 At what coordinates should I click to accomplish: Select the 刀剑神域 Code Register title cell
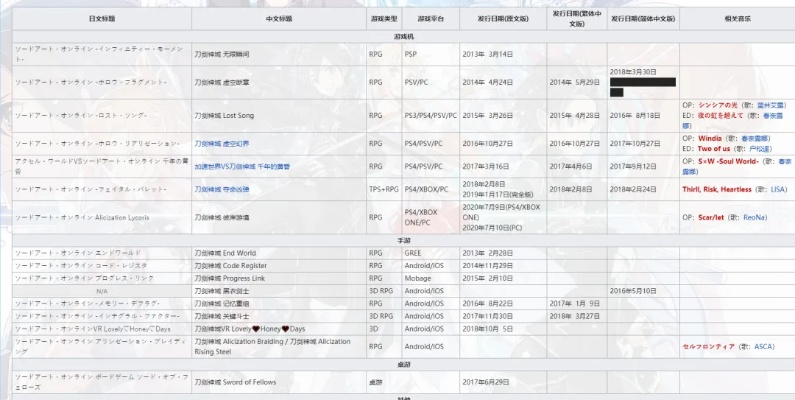pyautogui.click(x=279, y=266)
